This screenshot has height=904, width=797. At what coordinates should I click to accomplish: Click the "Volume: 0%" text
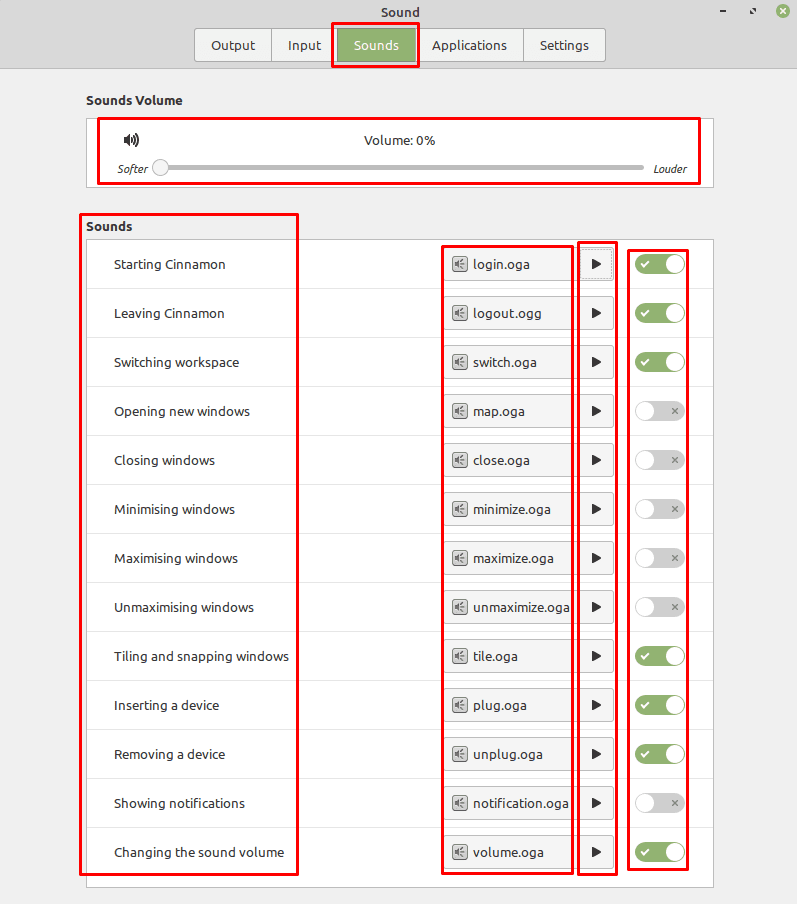pos(399,140)
